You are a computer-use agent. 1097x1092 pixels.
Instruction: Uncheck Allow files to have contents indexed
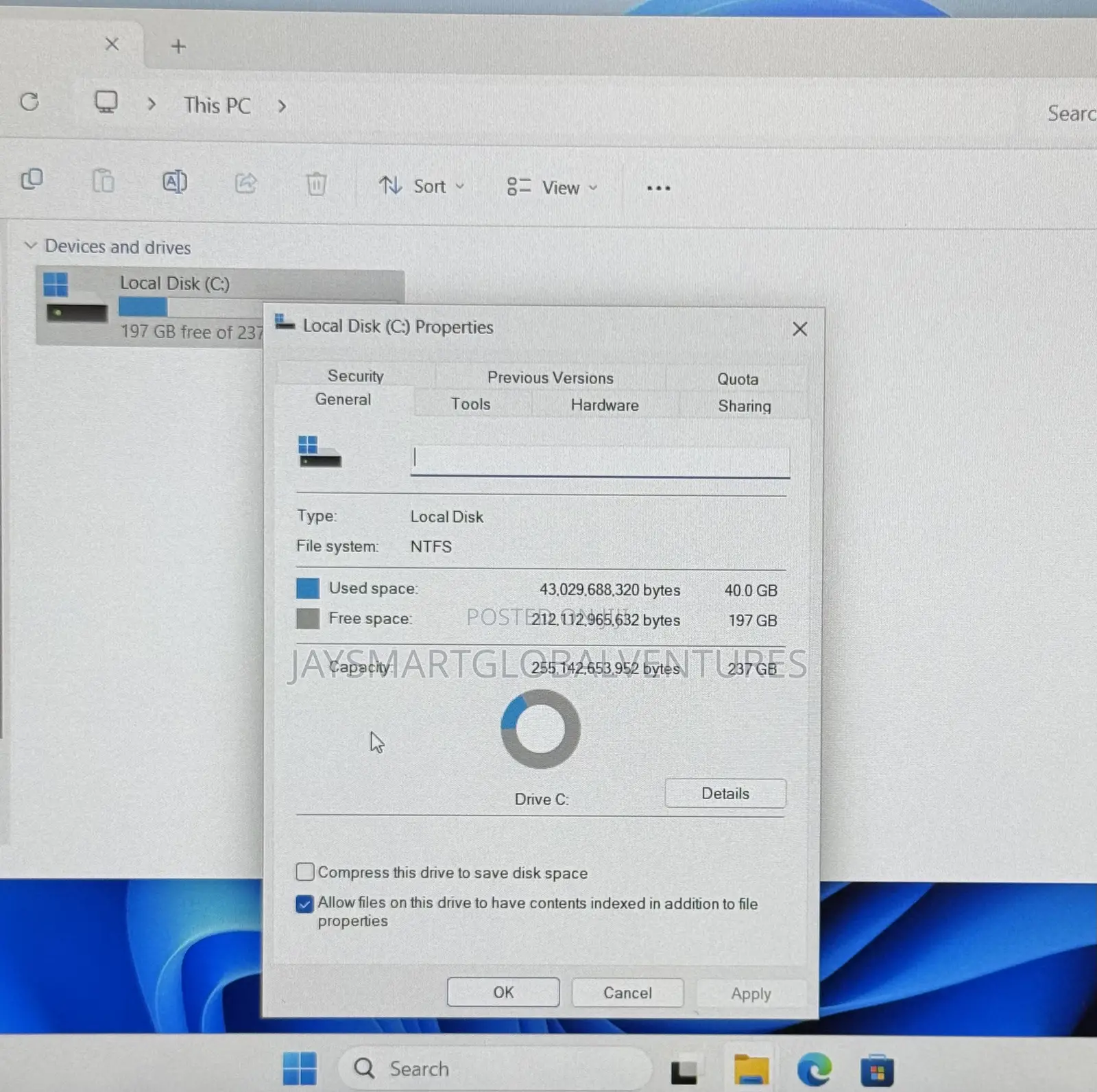click(305, 904)
